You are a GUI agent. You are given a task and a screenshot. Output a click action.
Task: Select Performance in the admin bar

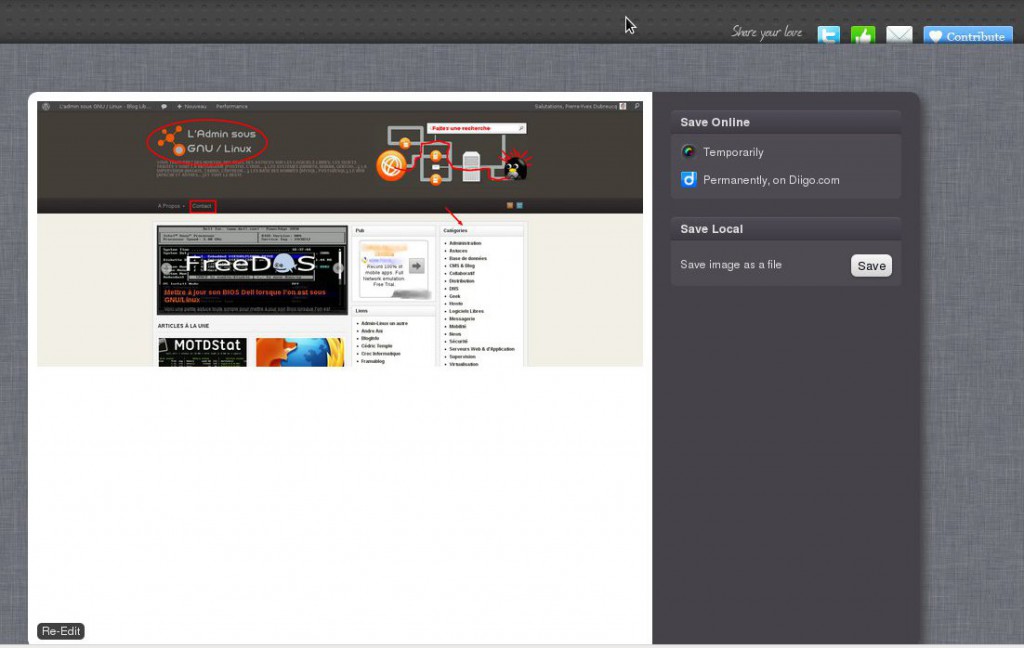232,105
